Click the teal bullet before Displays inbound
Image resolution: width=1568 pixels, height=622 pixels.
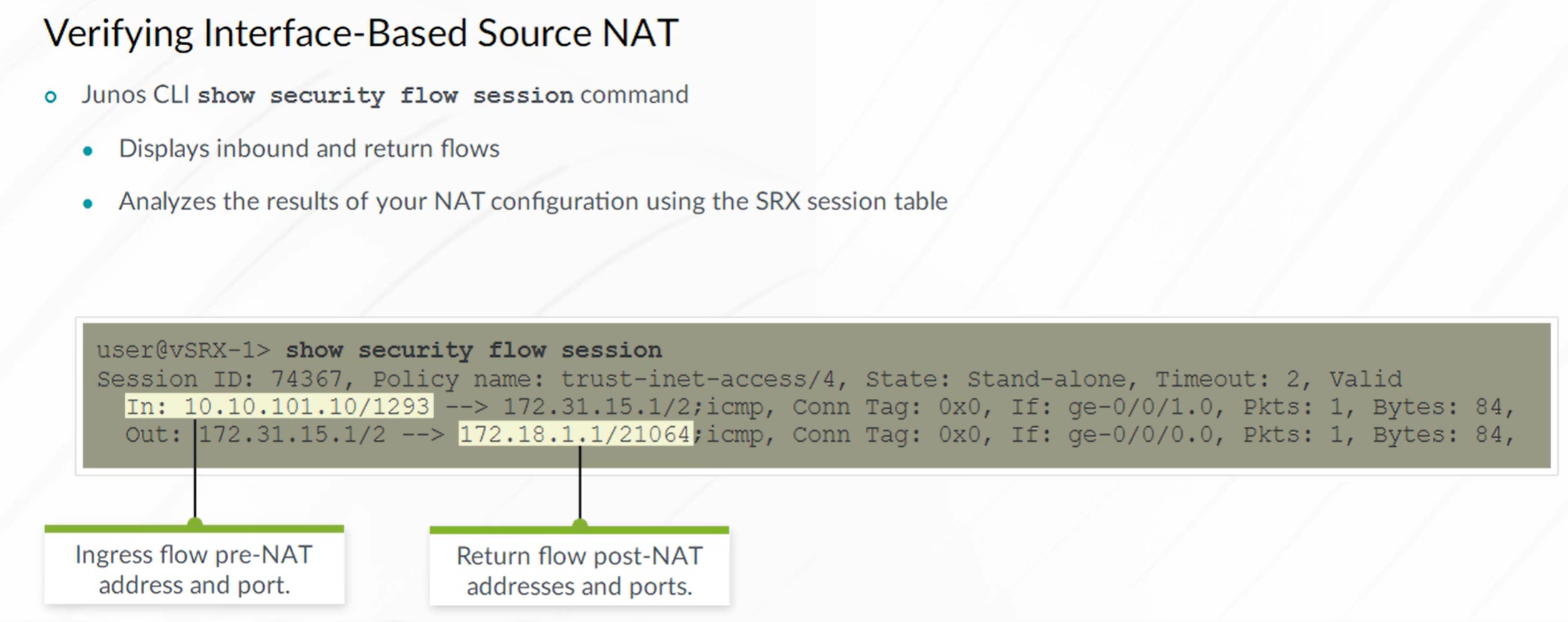click(88, 151)
